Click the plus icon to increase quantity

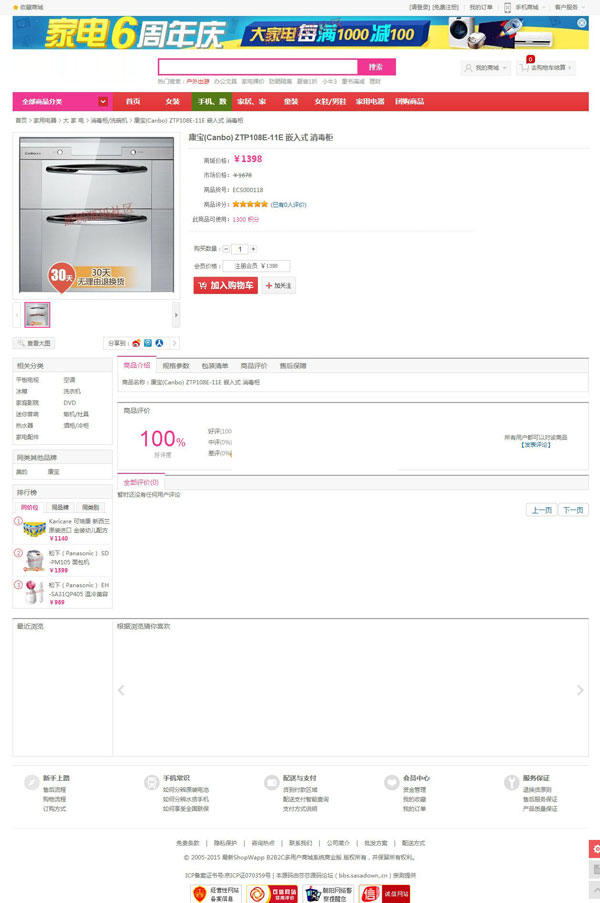click(253, 249)
